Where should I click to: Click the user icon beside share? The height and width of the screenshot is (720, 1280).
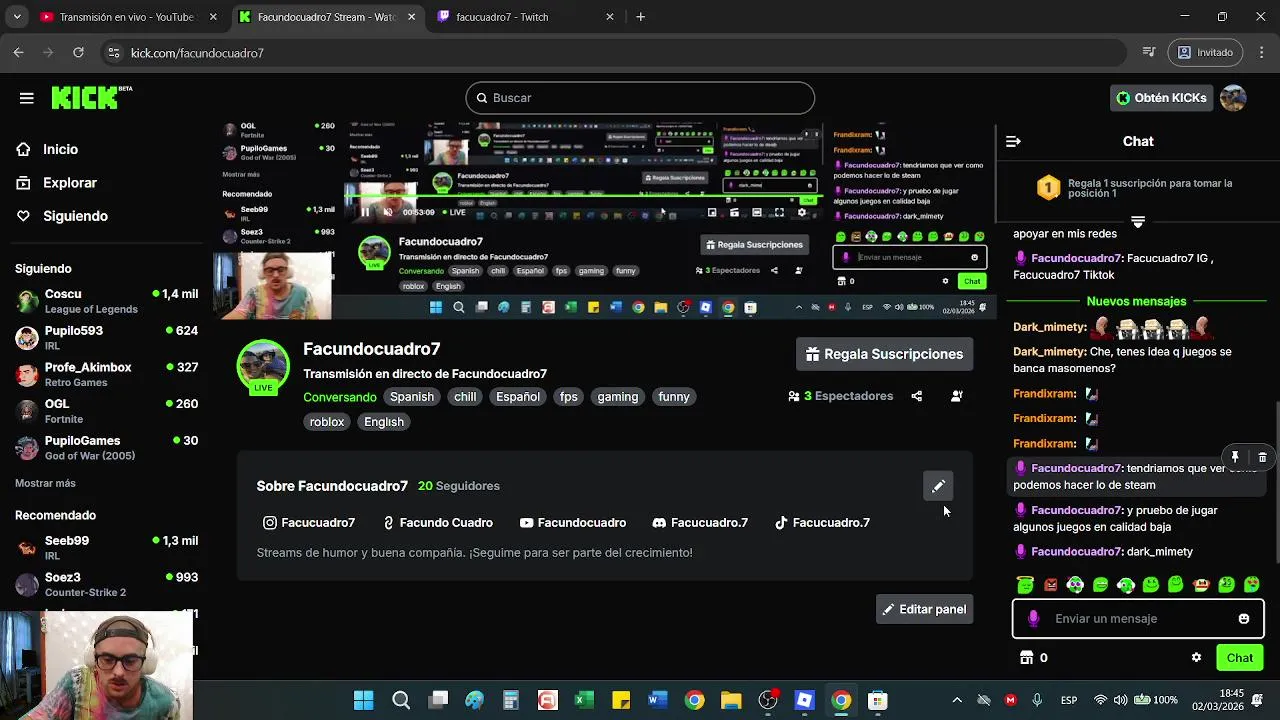[x=957, y=396]
